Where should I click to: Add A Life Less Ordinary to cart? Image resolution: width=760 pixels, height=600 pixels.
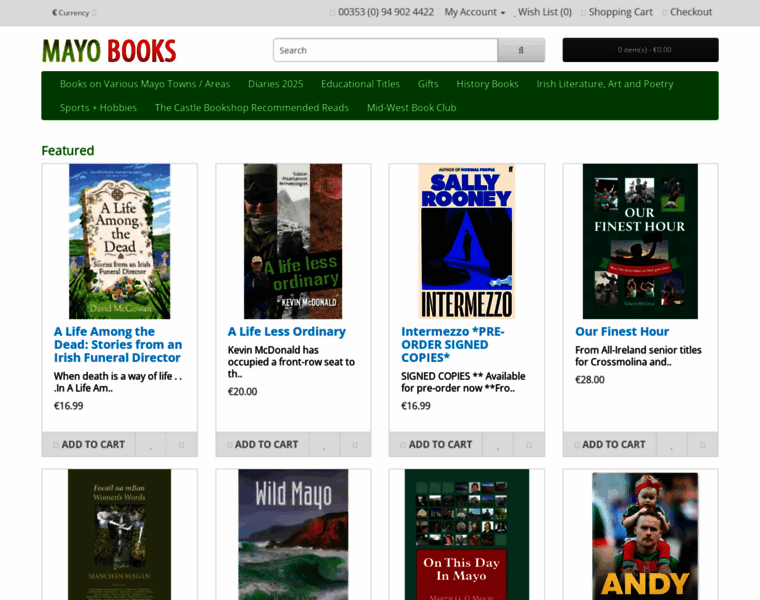pos(262,444)
